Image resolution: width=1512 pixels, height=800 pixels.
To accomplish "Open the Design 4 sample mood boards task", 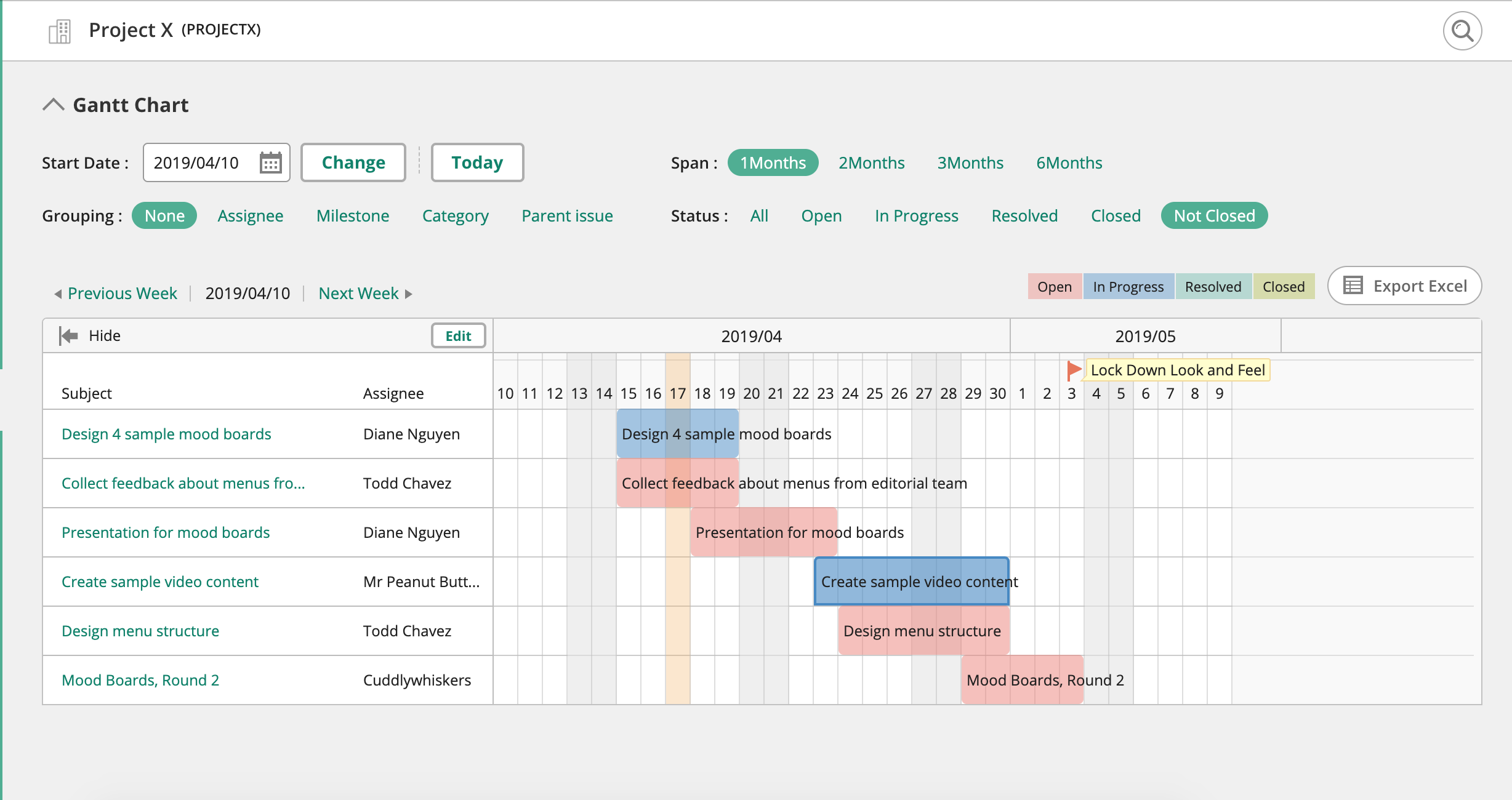I will pyautogui.click(x=166, y=434).
